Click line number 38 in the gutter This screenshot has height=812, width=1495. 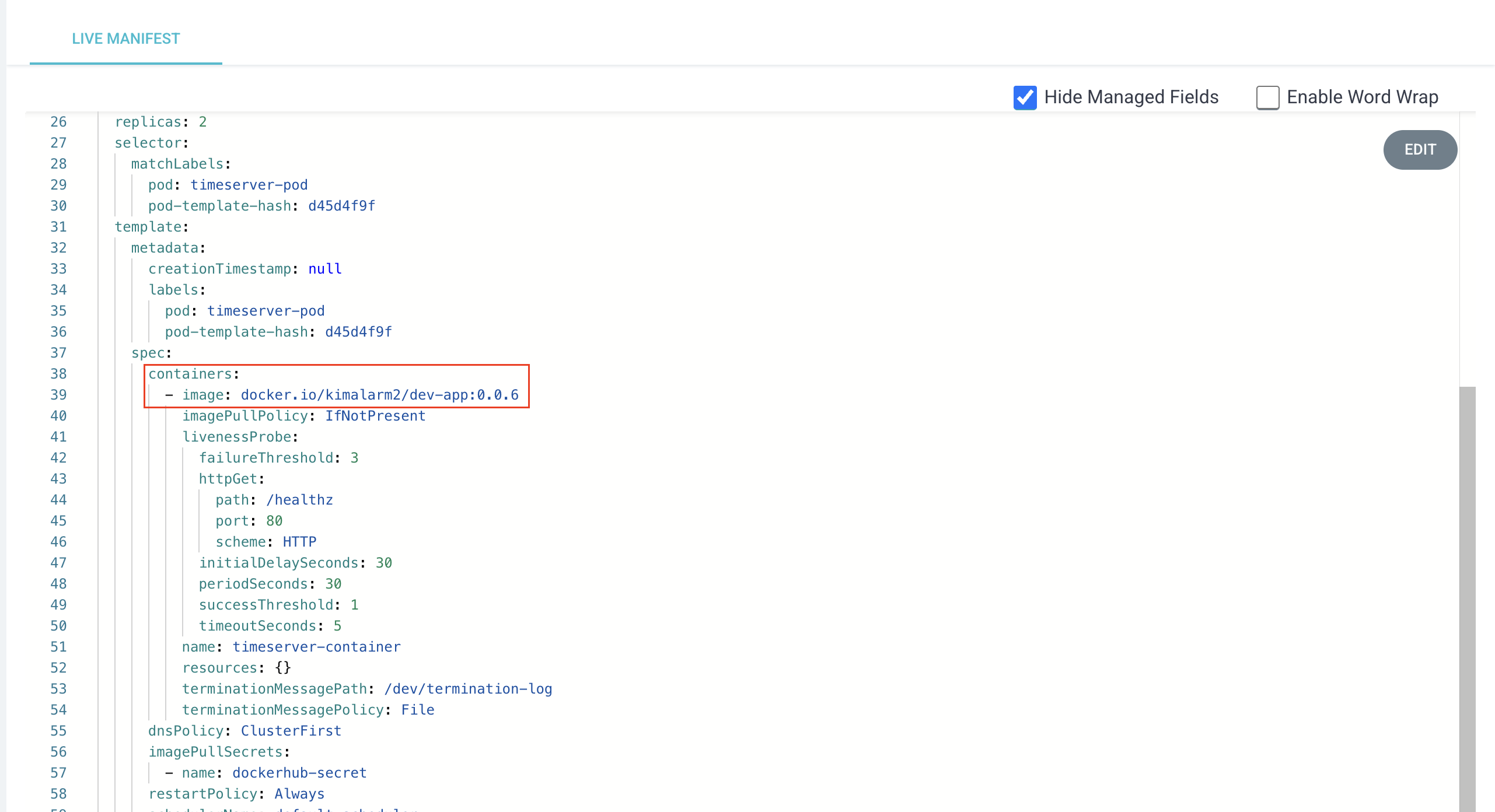tap(58, 374)
